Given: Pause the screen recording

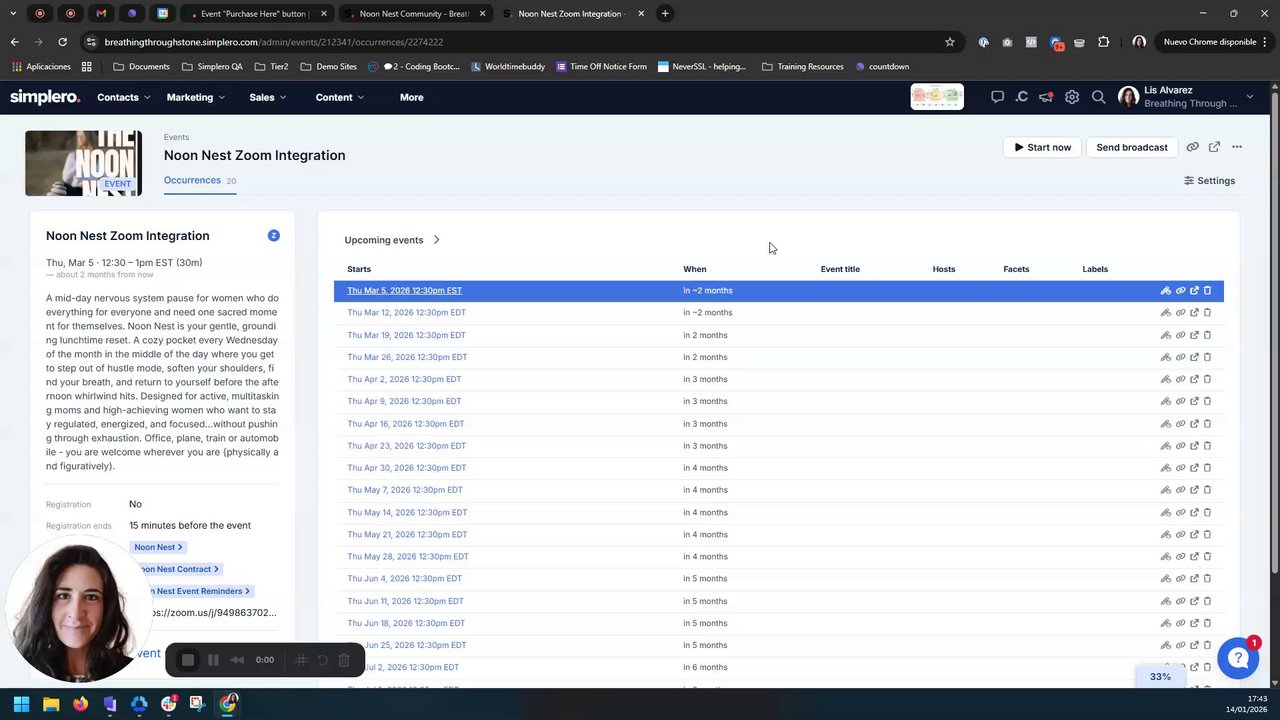Looking at the screenshot, I should pos(213,660).
